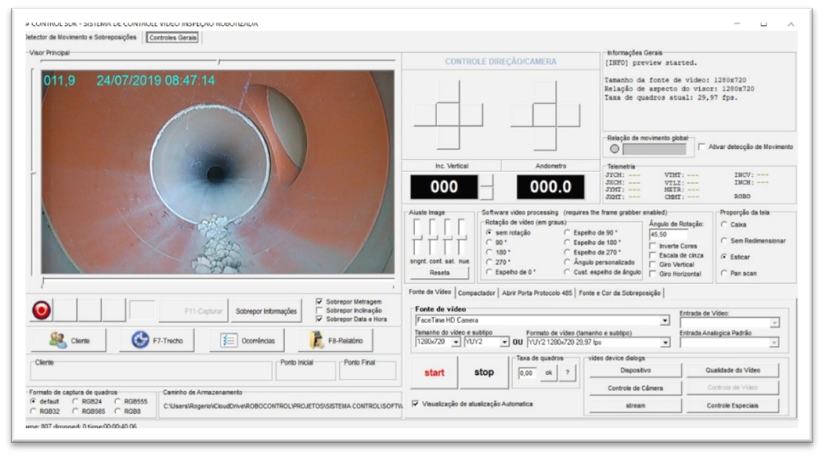Select default frame capture format
The width and height of the screenshot is (824, 457).
[x=33, y=401]
